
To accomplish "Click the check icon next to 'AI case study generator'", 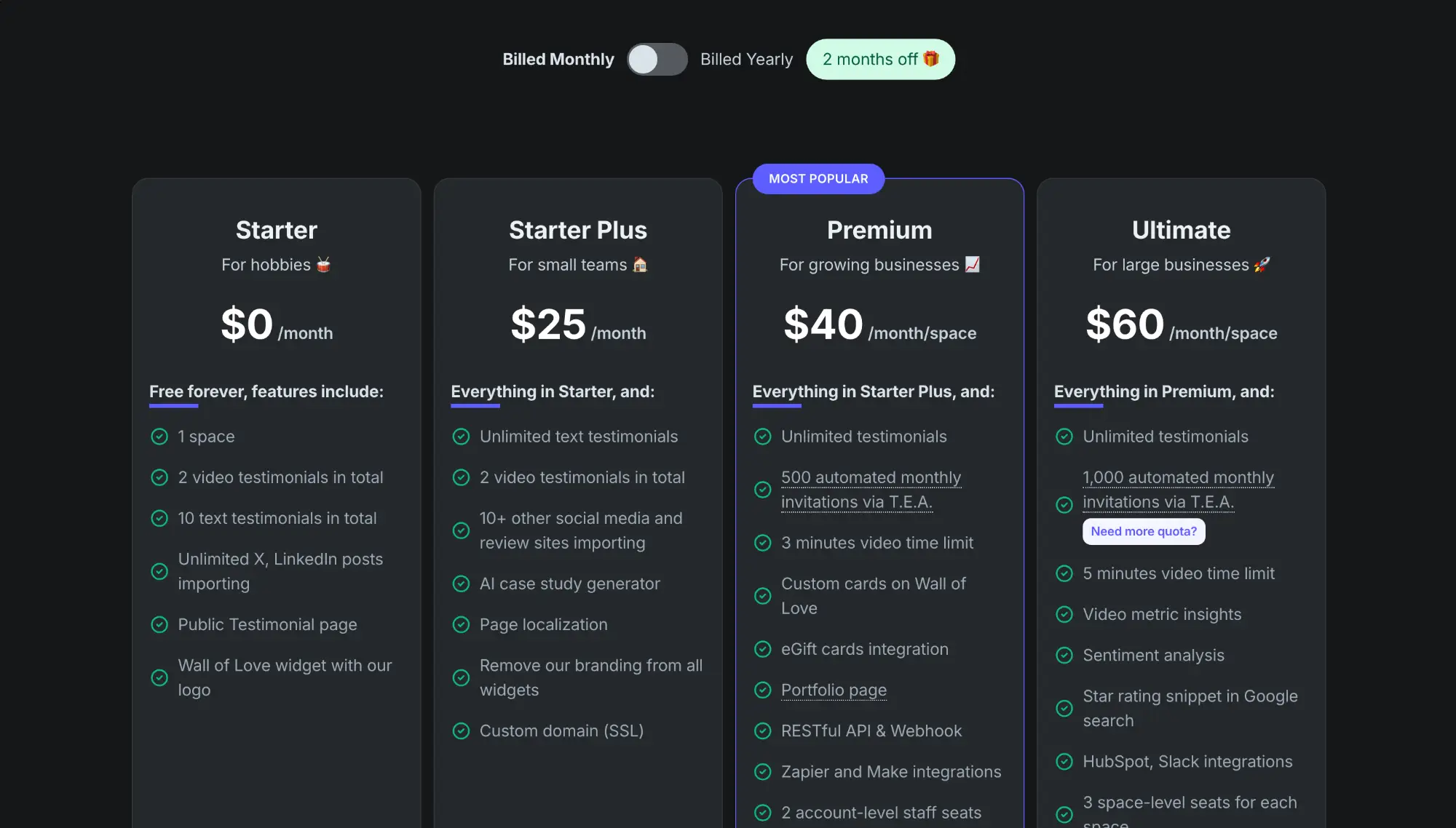I will click(x=461, y=584).
